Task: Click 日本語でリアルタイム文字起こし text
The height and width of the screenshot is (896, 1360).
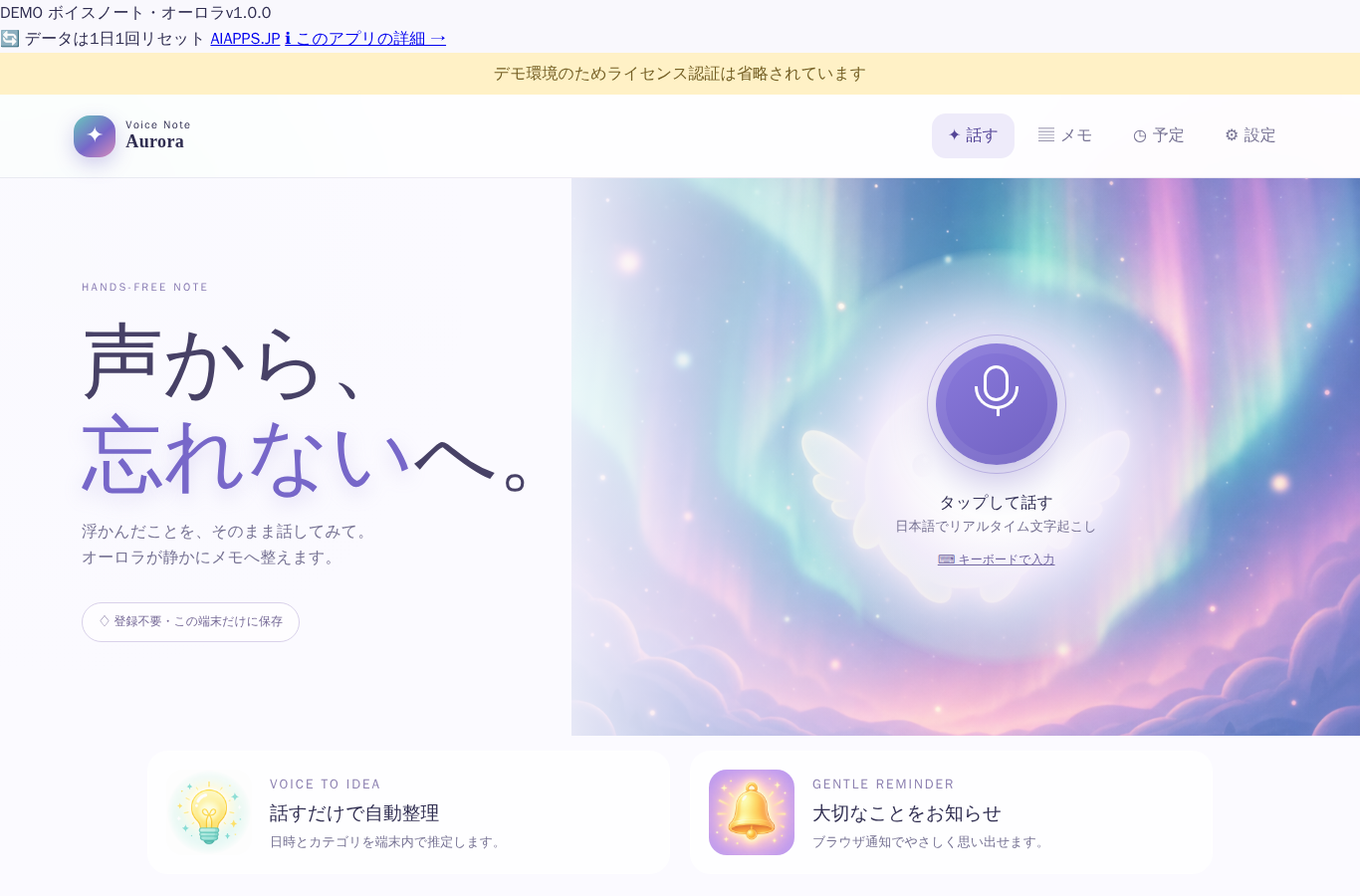Action: [x=996, y=527]
